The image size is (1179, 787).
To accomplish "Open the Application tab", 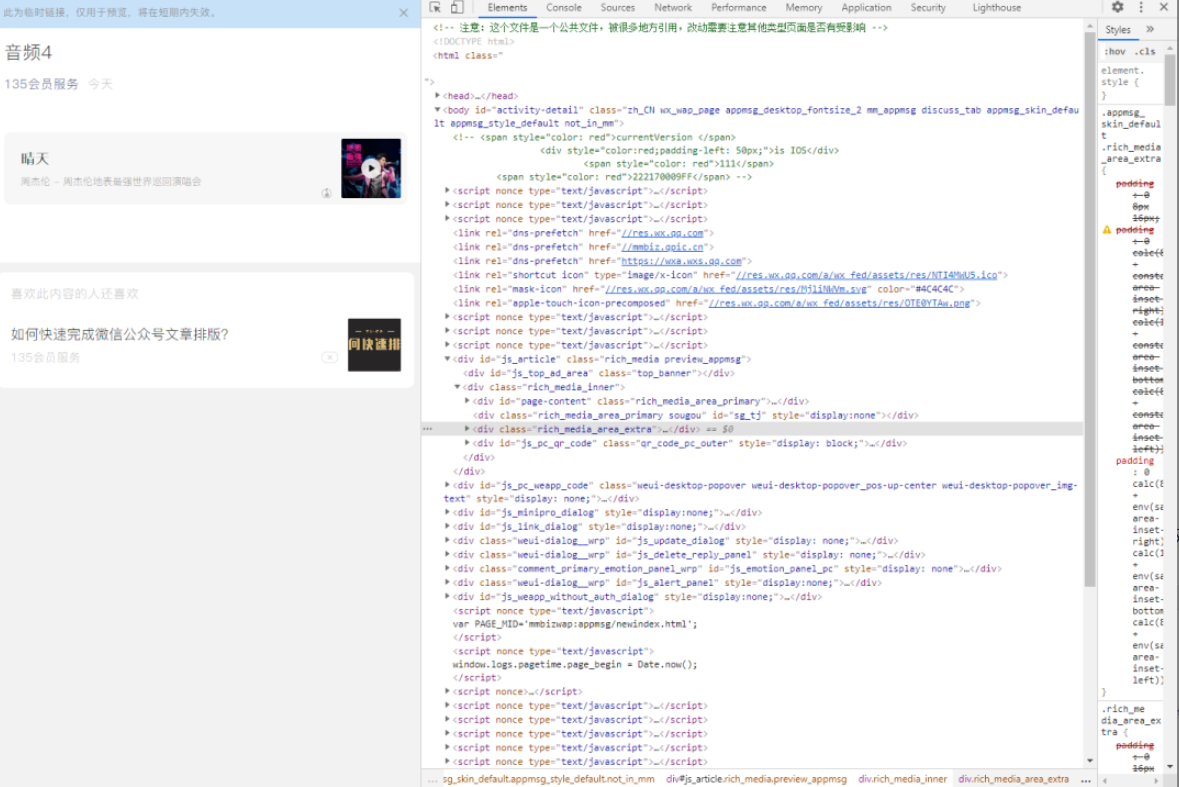I will 866,8.
